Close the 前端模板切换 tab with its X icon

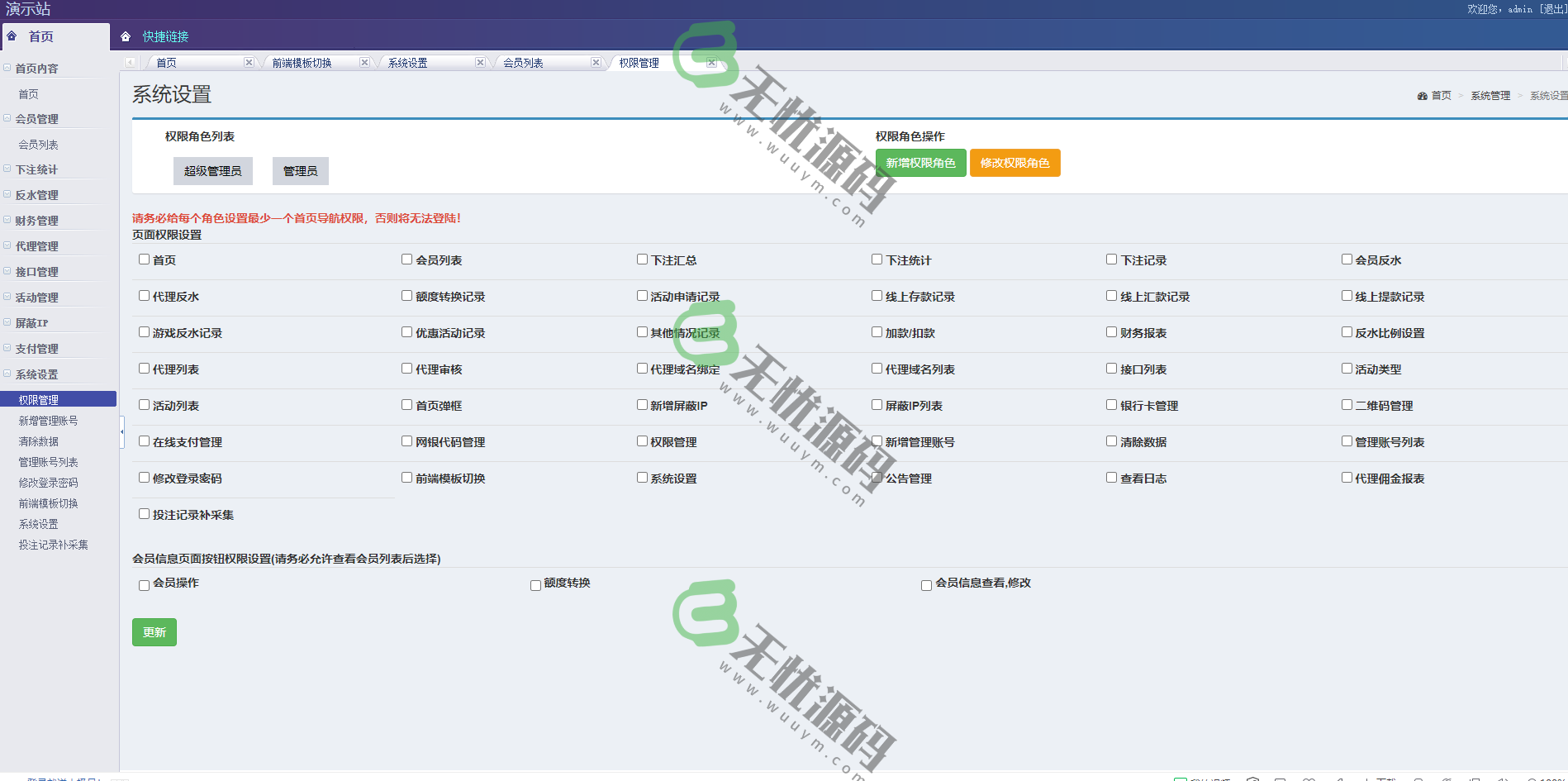click(x=364, y=62)
